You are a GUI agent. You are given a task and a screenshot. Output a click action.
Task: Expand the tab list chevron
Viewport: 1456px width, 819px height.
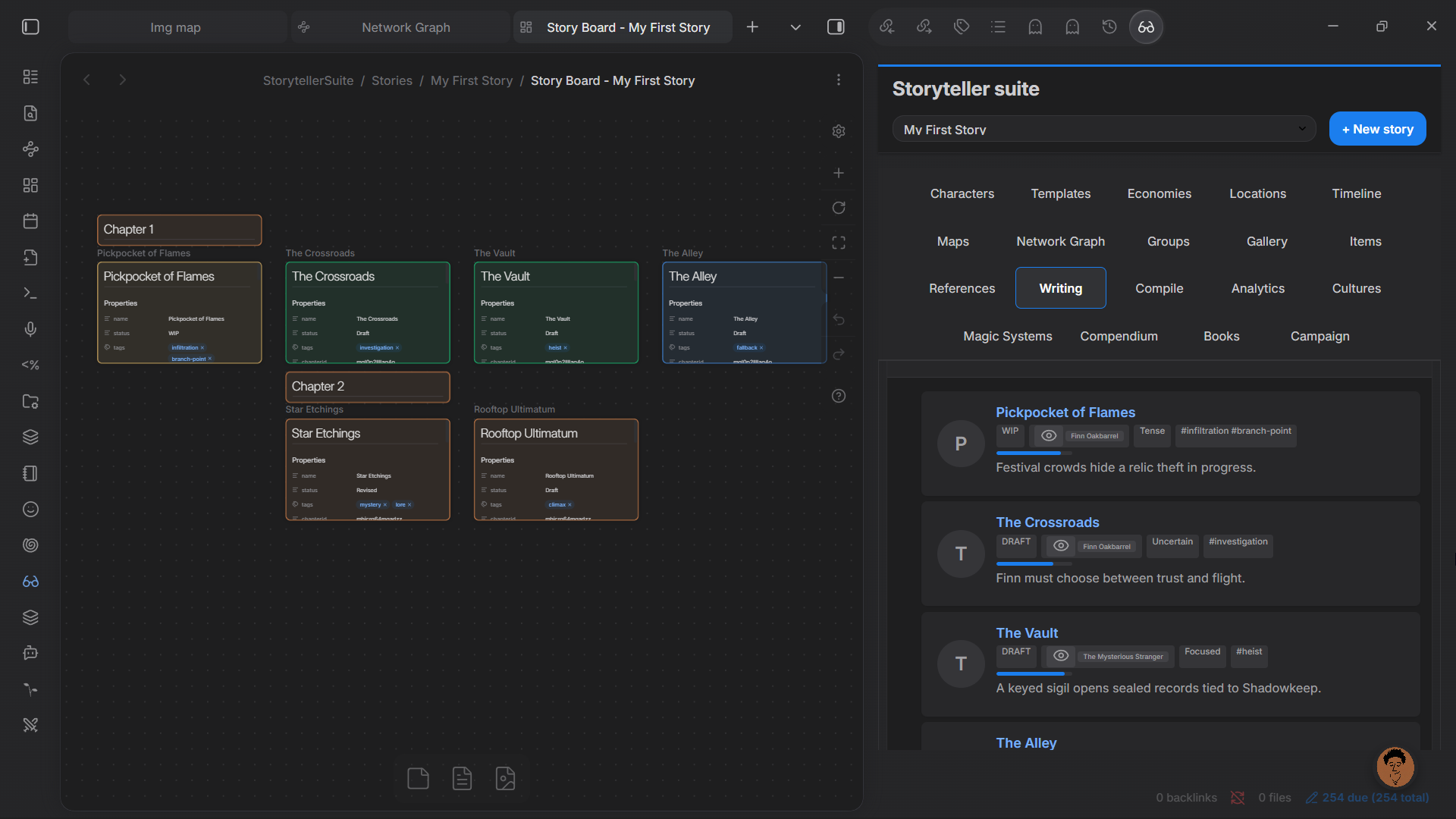[x=795, y=27]
